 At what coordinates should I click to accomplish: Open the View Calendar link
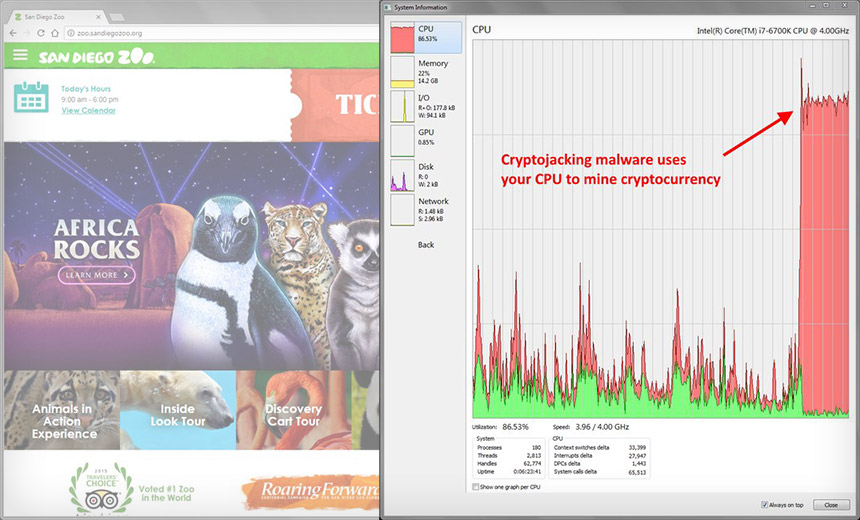(x=88, y=110)
